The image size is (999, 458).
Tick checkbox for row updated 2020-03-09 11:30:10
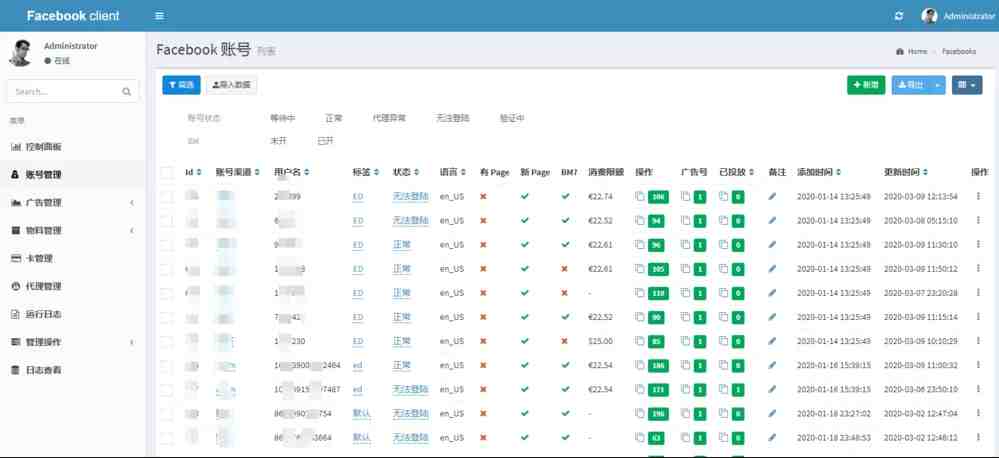click(x=166, y=245)
